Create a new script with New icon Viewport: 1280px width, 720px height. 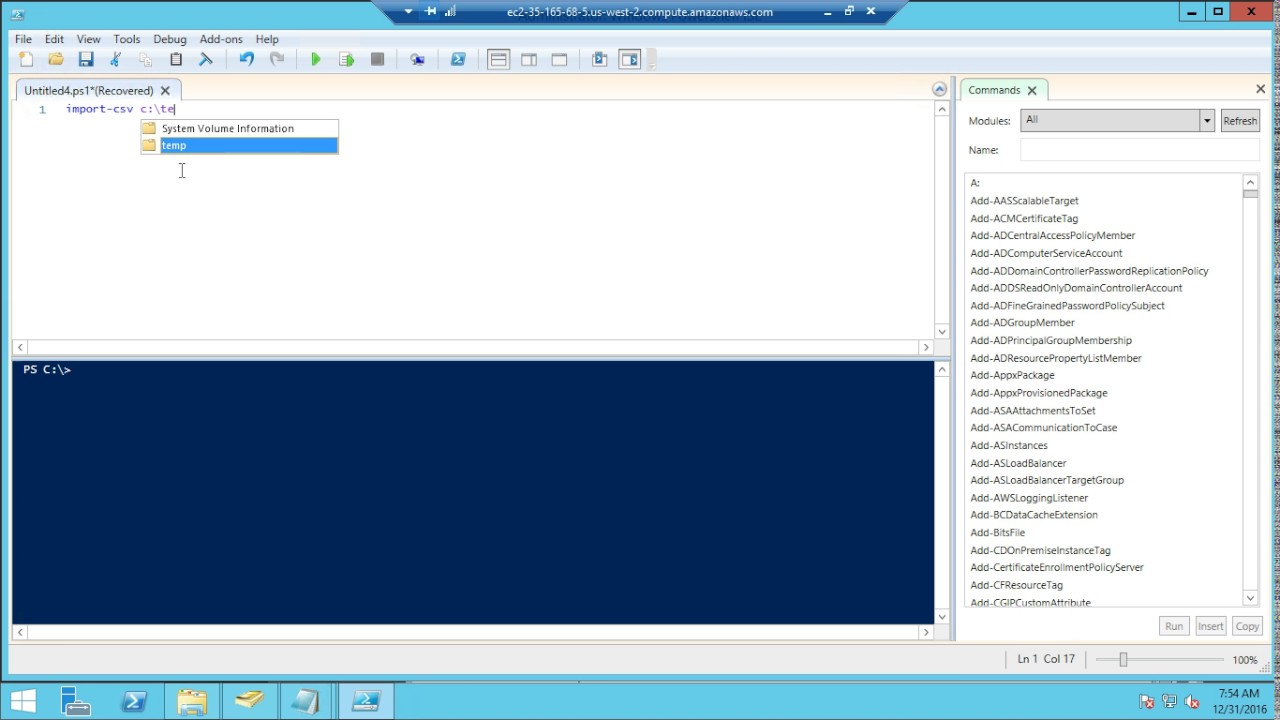26,60
